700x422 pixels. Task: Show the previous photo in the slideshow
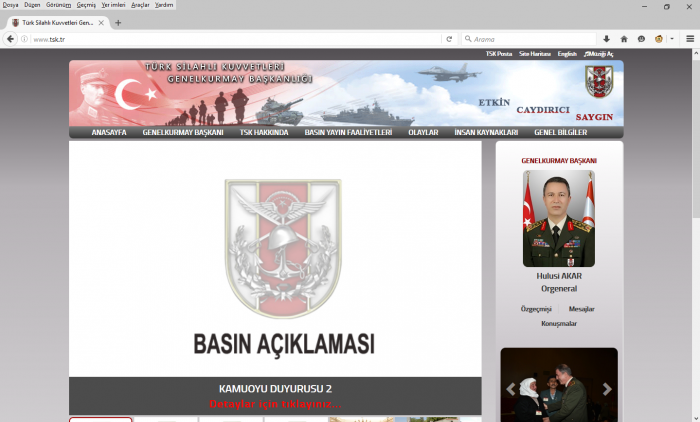pyautogui.click(x=511, y=389)
